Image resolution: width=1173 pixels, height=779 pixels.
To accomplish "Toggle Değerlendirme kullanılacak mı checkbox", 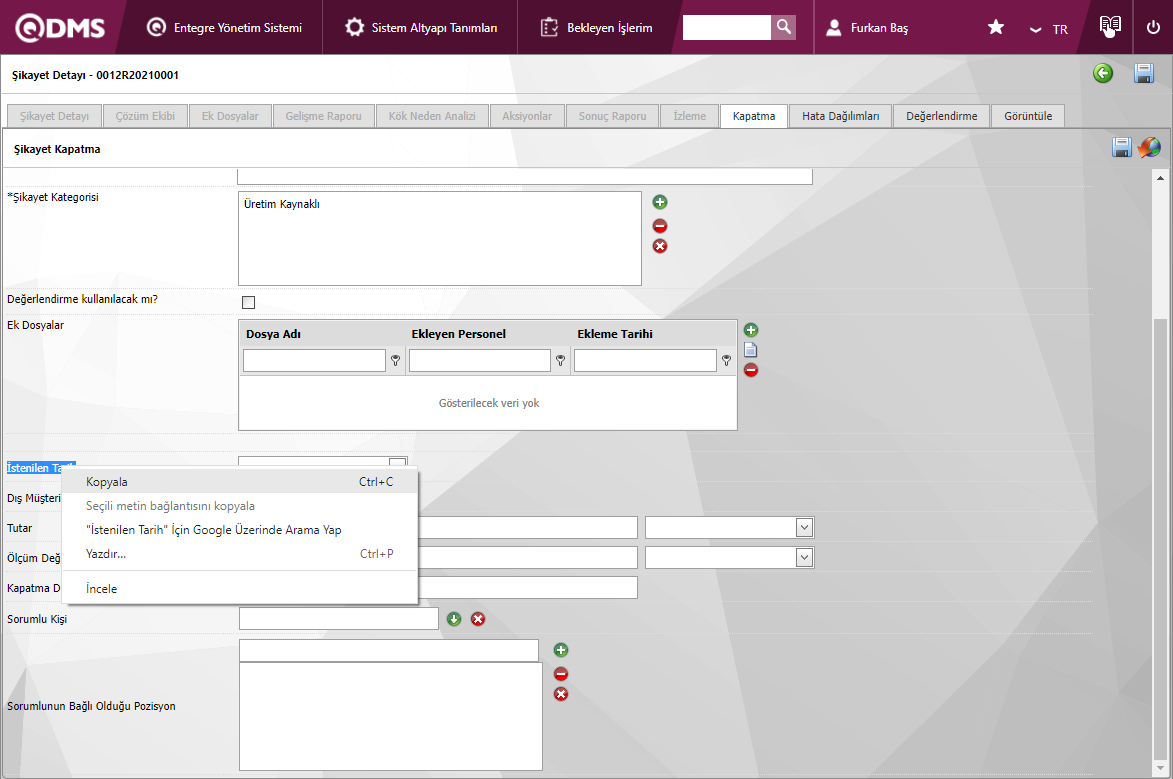I will [248, 303].
